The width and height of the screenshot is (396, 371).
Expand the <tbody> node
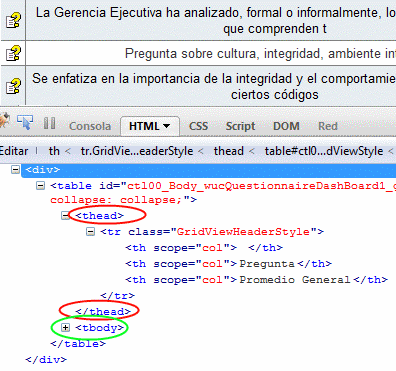click(x=65, y=328)
